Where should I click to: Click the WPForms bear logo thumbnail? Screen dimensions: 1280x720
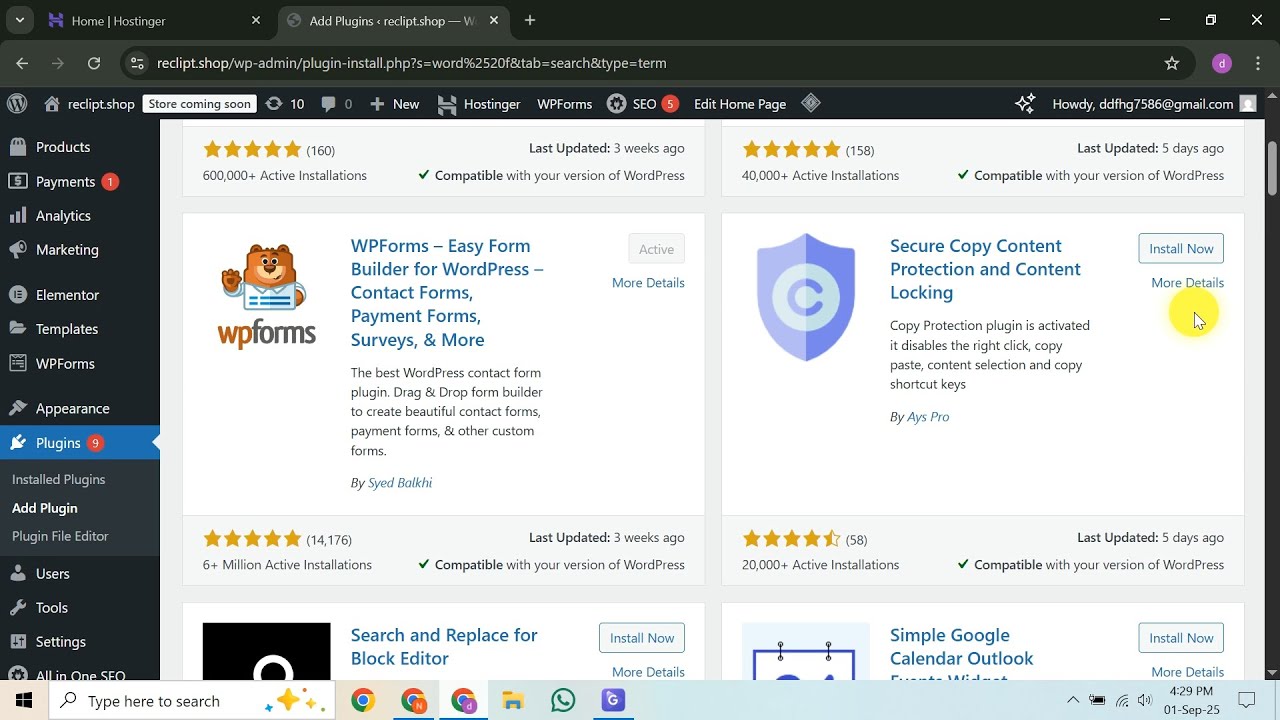click(x=267, y=297)
